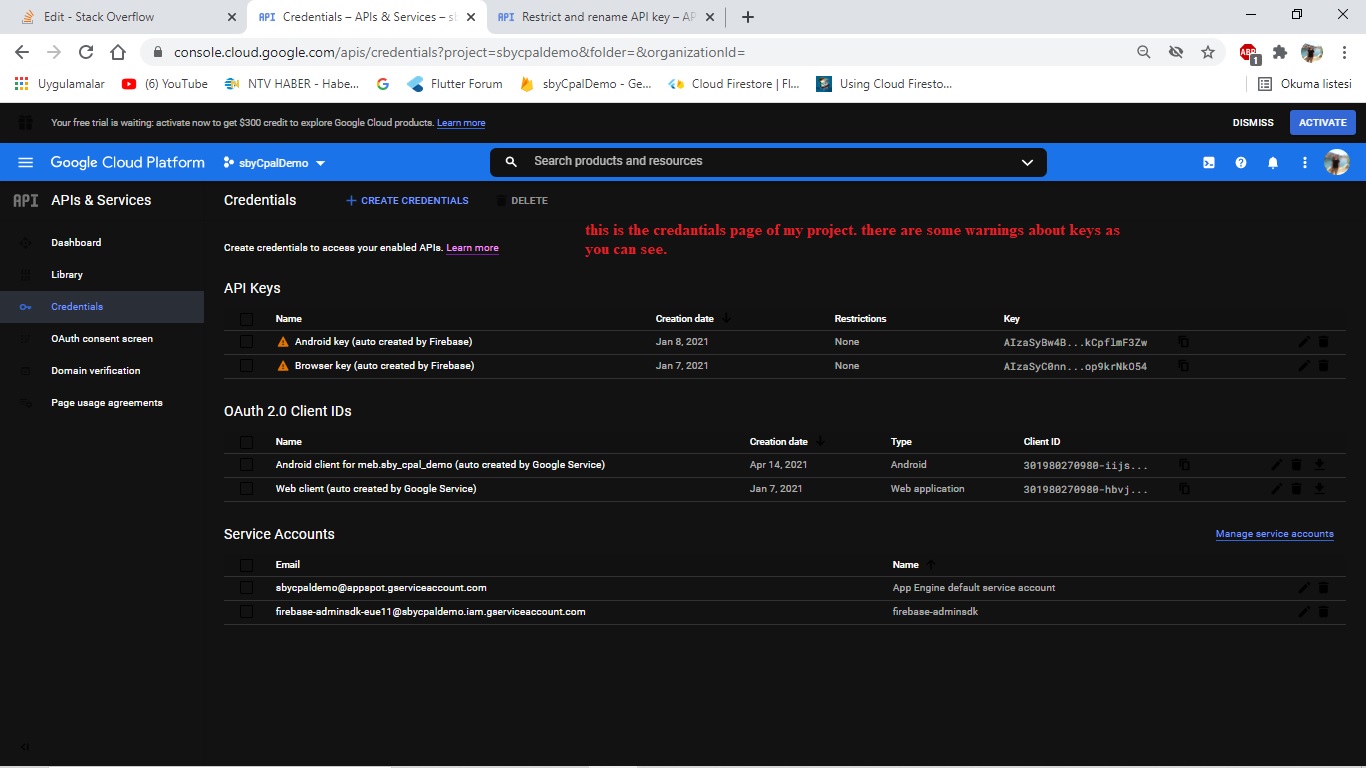Click the Search products and resources field
This screenshot has width=1366, height=772.
click(x=768, y=162)
